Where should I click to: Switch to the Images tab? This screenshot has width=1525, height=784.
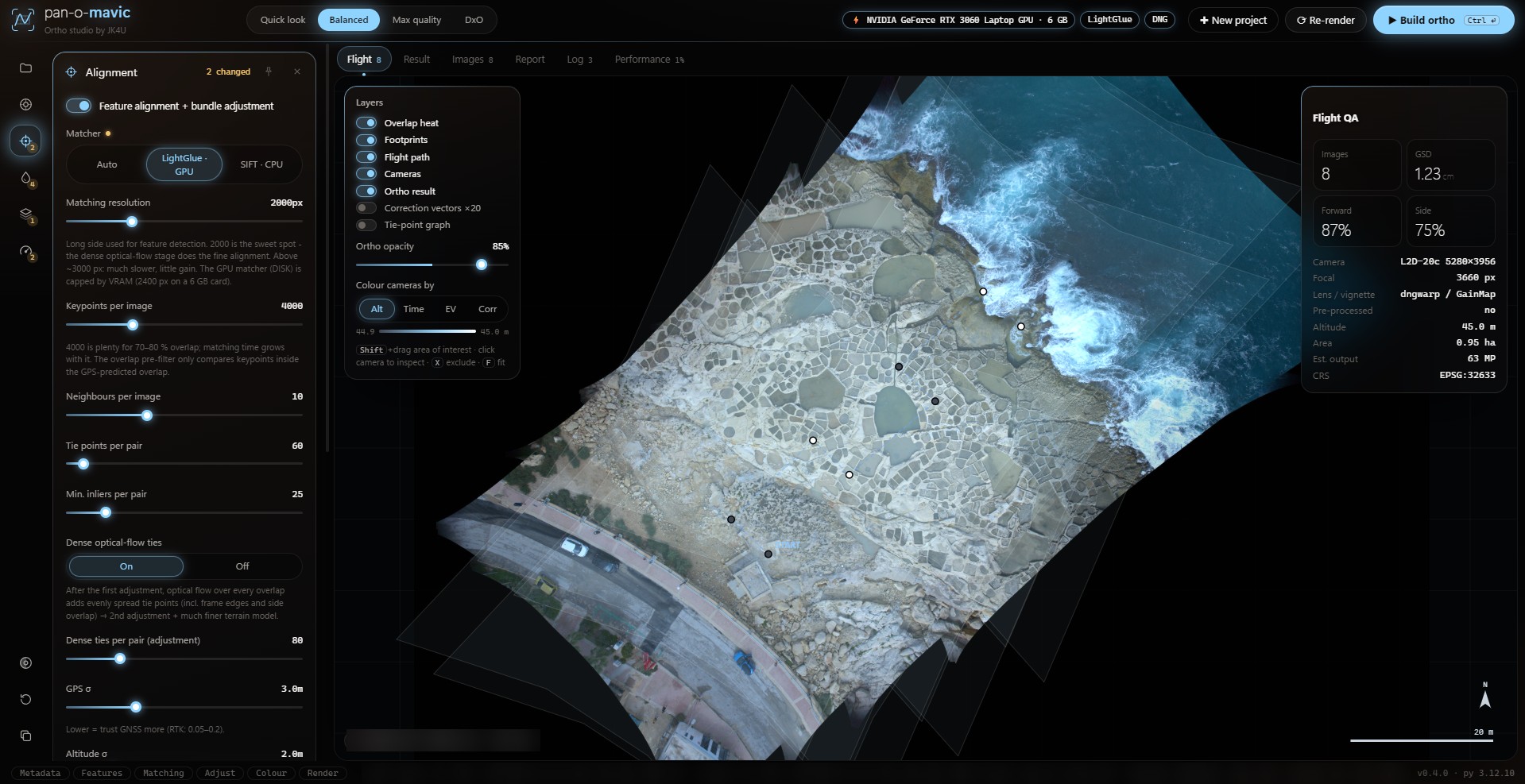472,60
